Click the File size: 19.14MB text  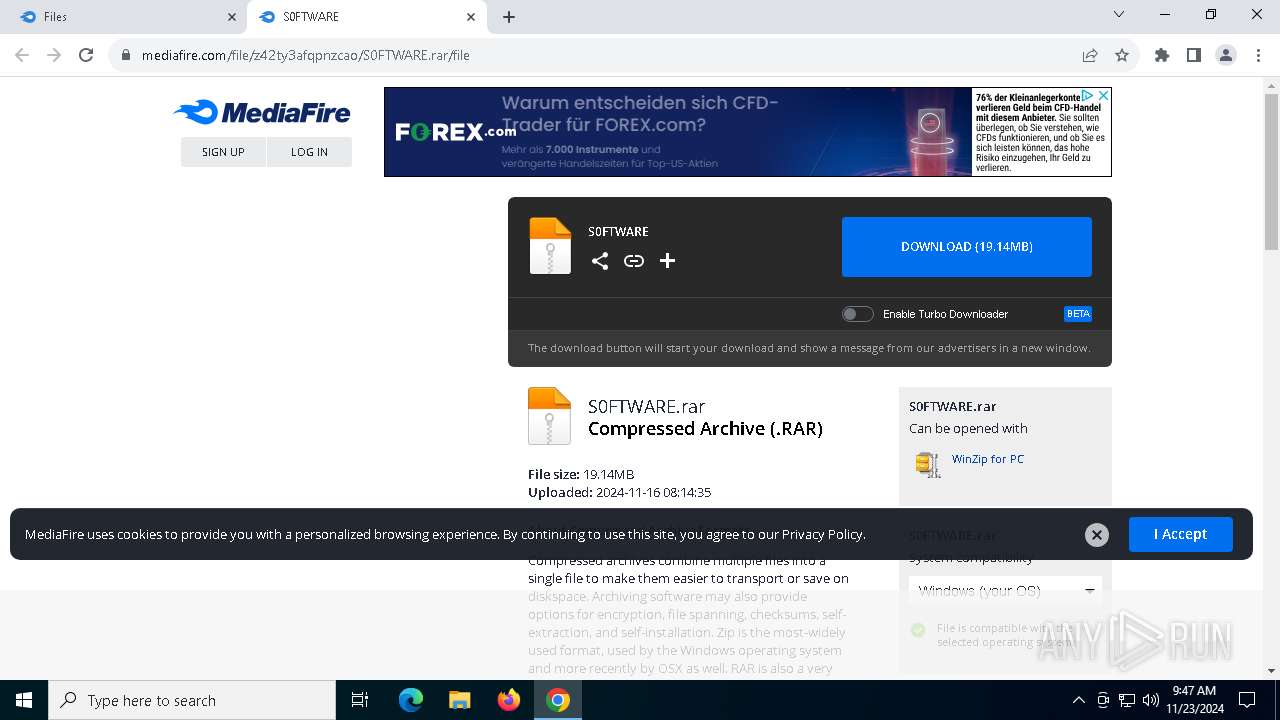581,474
